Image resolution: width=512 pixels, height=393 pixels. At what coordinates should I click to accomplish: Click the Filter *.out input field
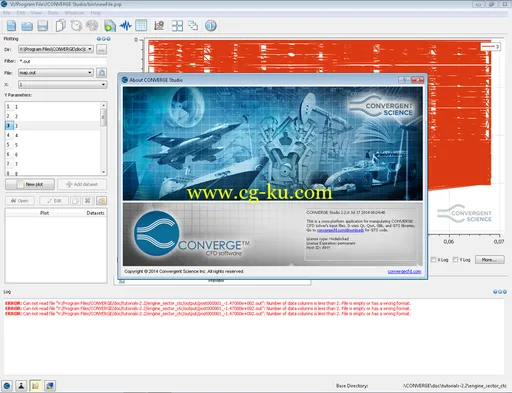(x=63, y=61)
